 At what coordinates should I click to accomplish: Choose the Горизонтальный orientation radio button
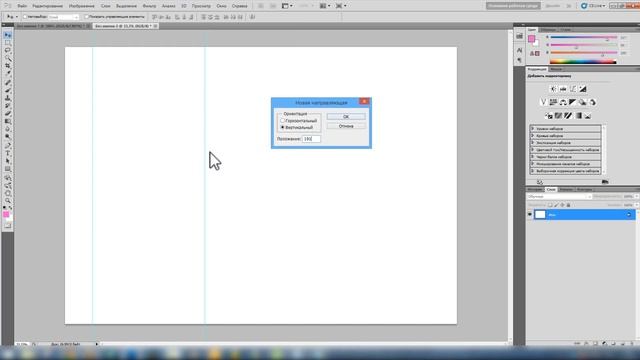tap(282, 121)
